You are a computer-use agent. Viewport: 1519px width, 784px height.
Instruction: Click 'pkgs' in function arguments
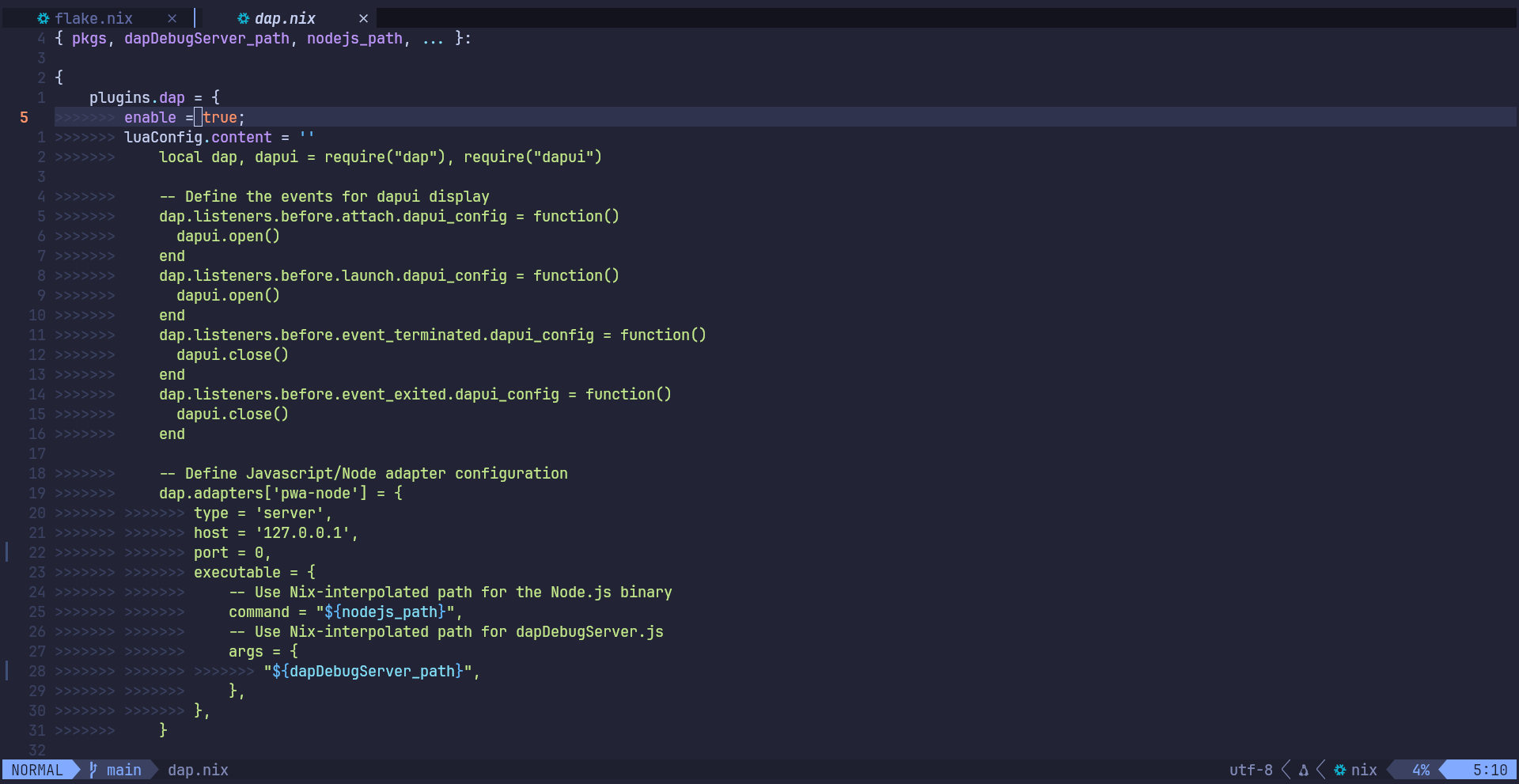click(x=89, y=38)
